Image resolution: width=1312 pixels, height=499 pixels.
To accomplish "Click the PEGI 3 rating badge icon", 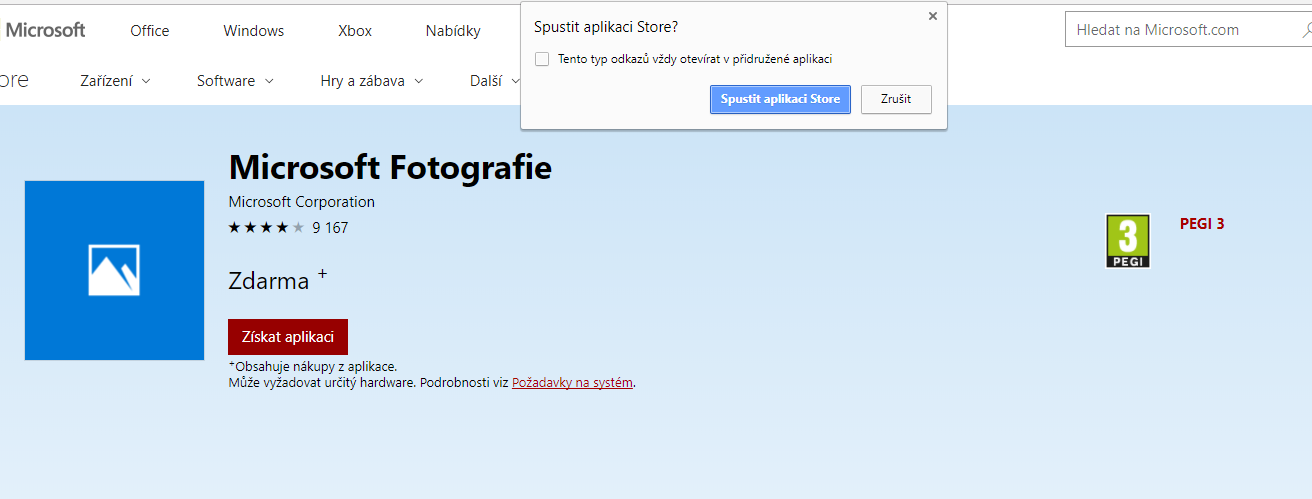I will coord(1128,241).
